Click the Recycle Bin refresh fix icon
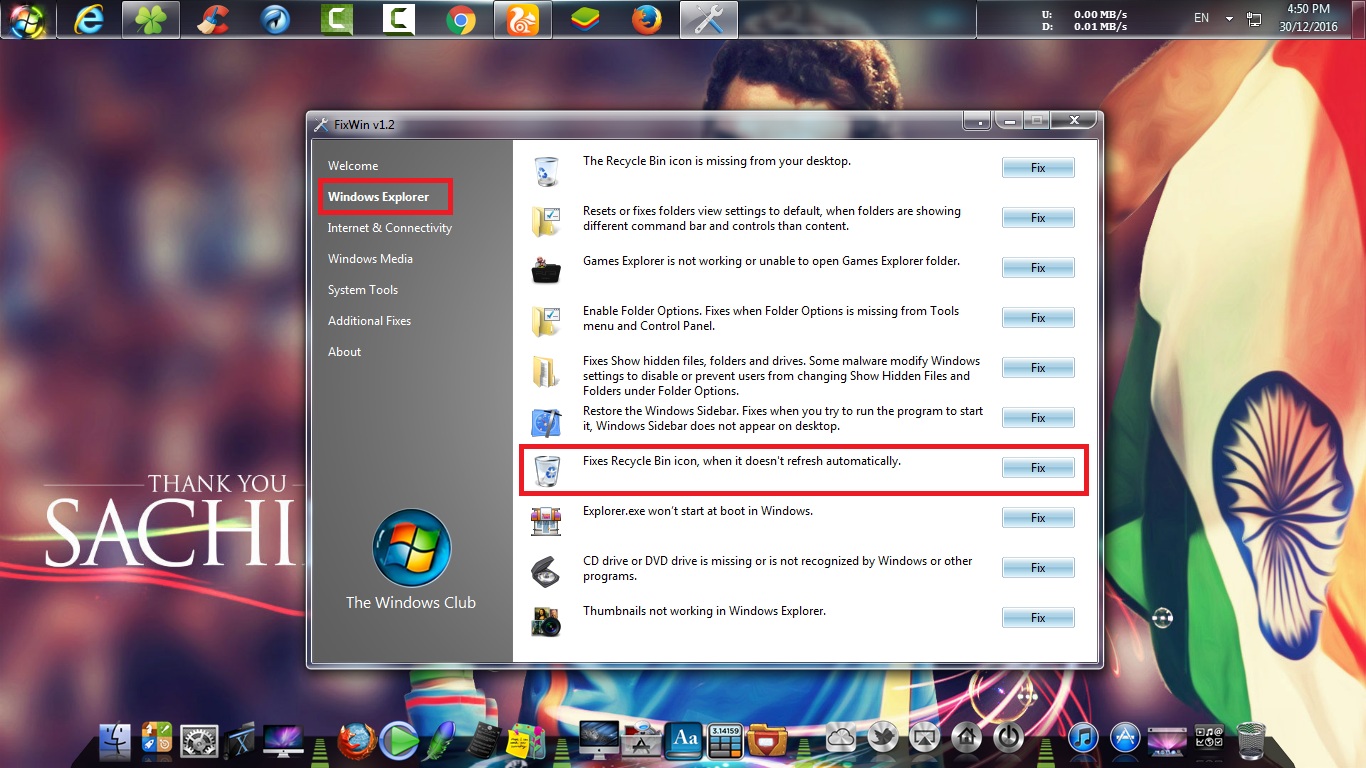 click(x=546, y=470)
